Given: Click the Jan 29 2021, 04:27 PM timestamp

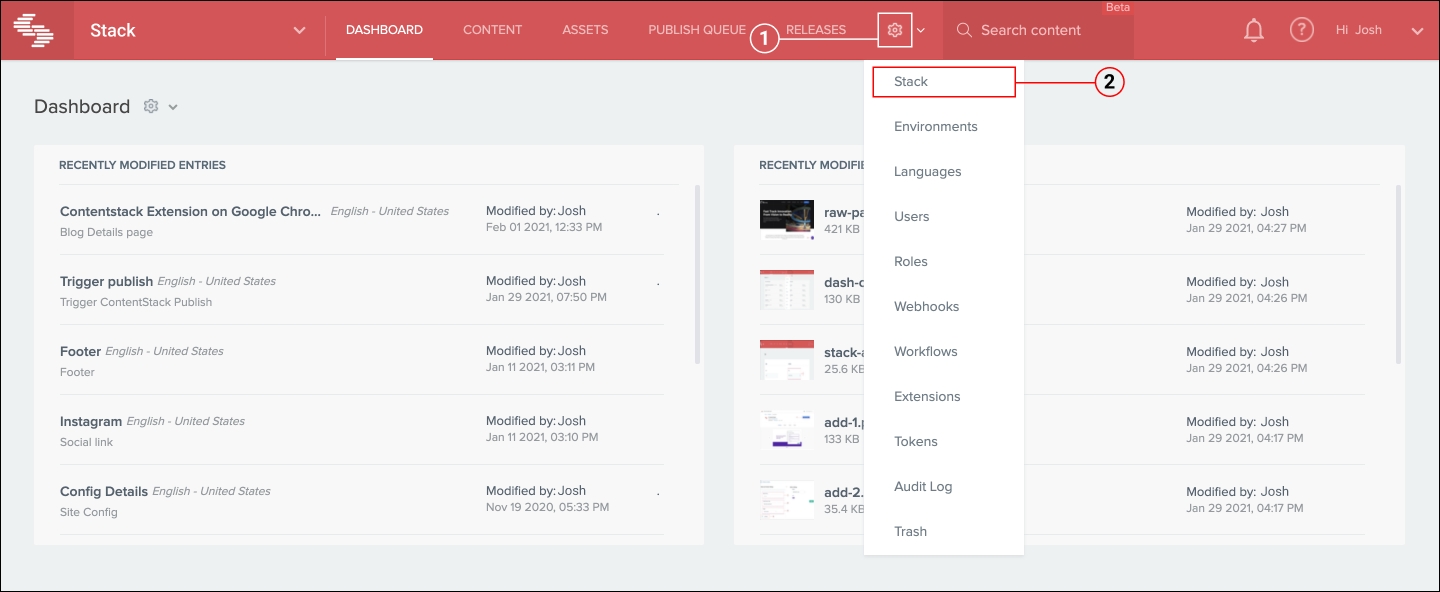Looking at the screenshot, I should click(1246, 228).
